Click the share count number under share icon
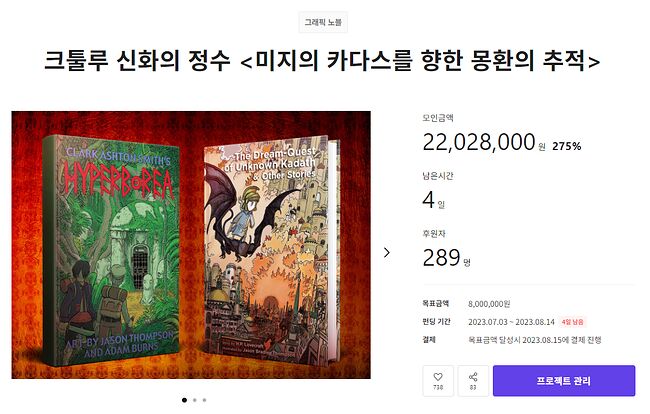This screenshot has width=650, height=414. (x=473, y=387)
